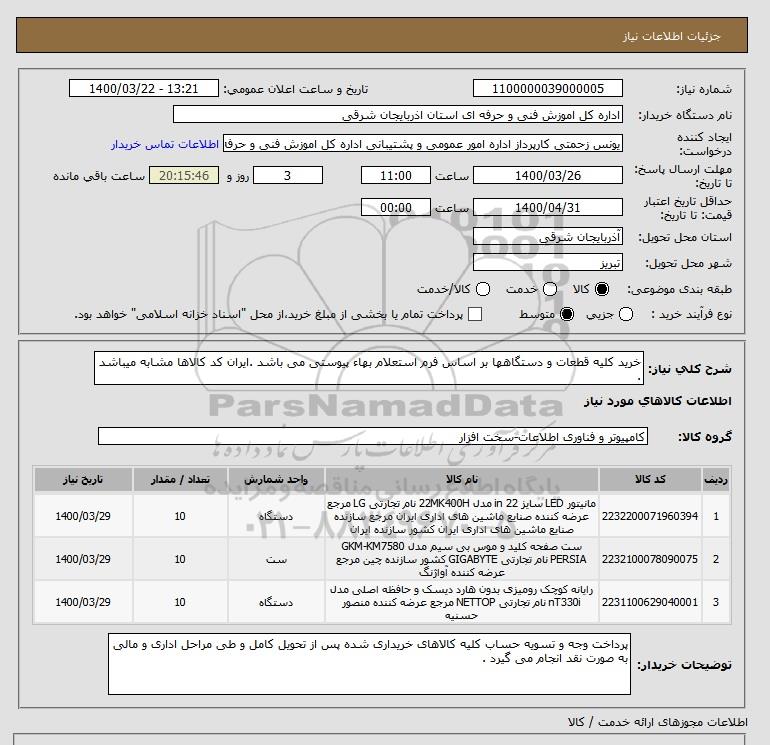Click the توضیحات خریدار text area
This screenshot has height=745, width=770.
[369, 664]
